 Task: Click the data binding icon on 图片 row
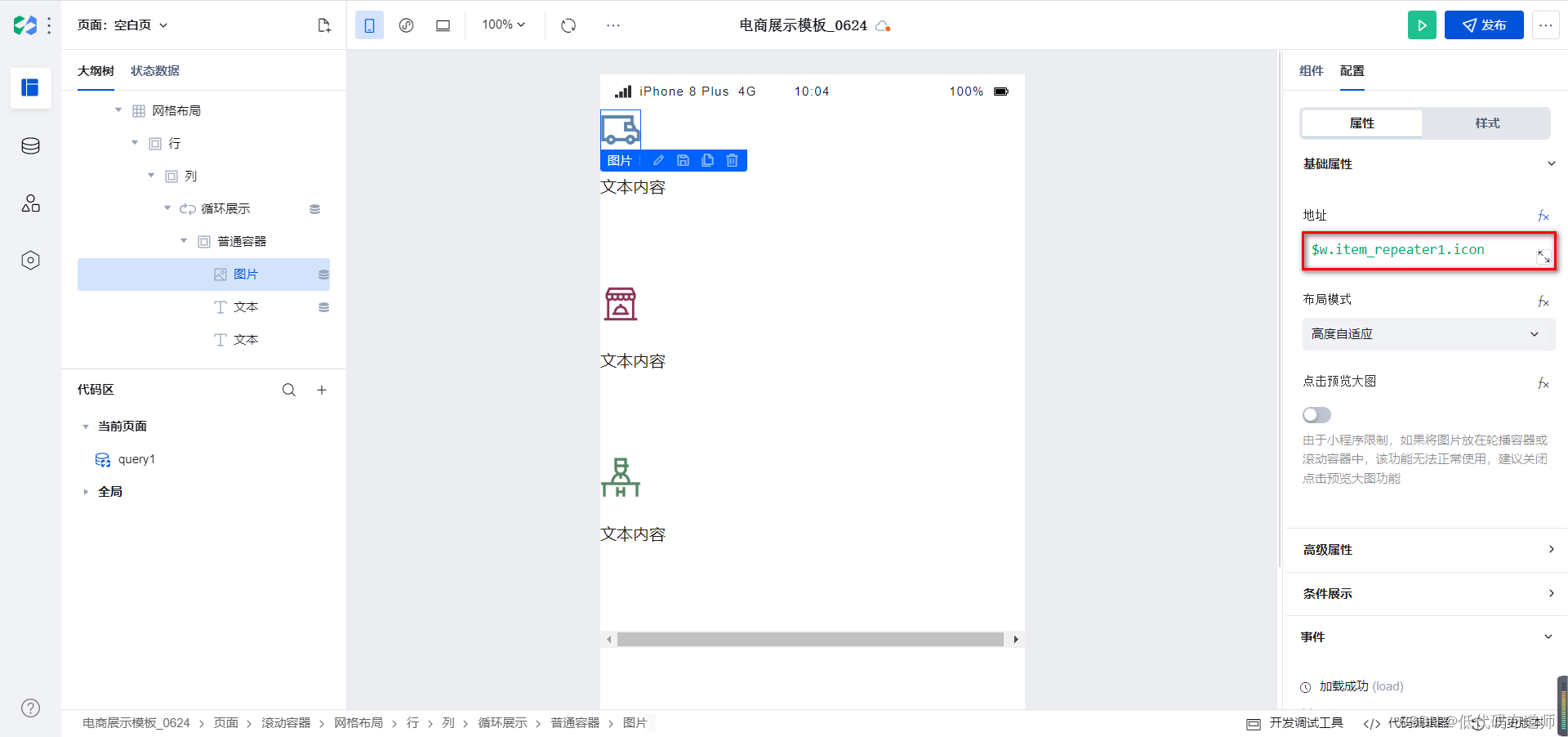[x=323, y=275]
